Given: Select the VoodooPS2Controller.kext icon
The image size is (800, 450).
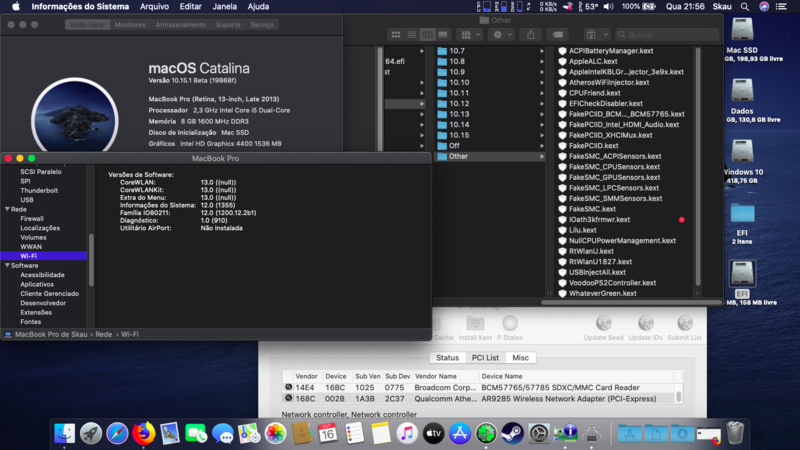Looking at the screenshot, I should click(562, 283).
